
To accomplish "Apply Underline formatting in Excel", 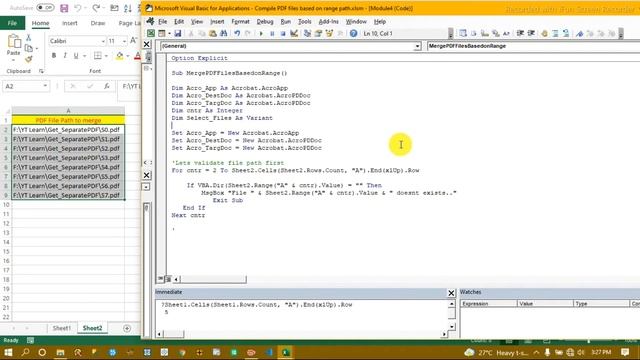I will coord(76,56).
